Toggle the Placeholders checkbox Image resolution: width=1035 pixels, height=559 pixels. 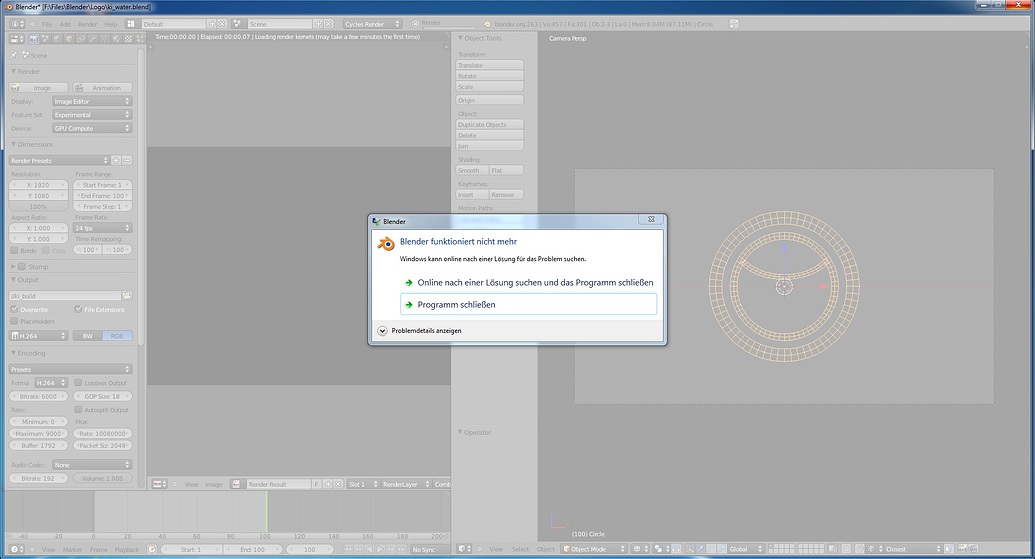pos(14,321)
